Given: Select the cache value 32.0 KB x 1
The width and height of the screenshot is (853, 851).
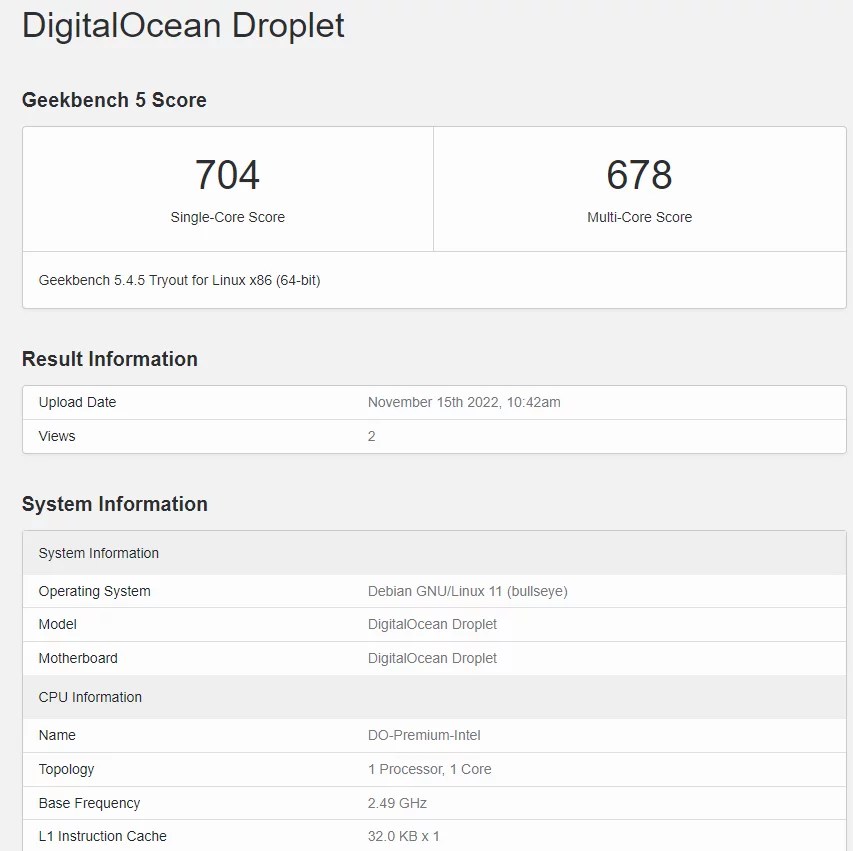Looking at the screenshot, I should click(404, 836).
